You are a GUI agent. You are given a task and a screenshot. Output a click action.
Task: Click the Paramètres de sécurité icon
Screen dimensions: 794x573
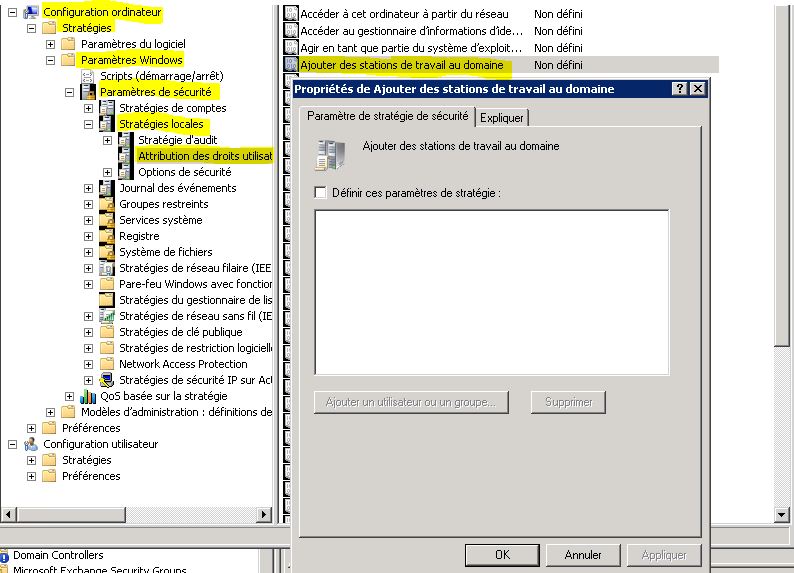88,92
